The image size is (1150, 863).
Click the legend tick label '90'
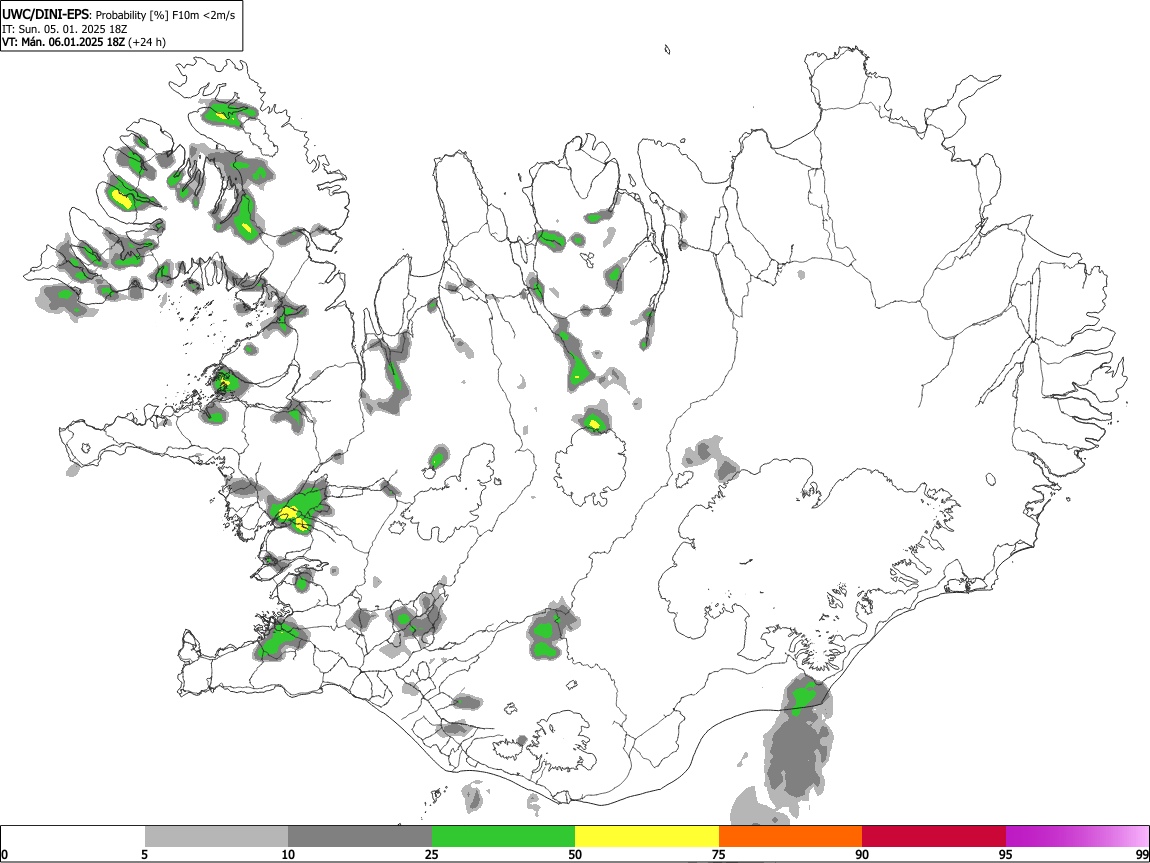pyautogui.click(x=862, y=854)
